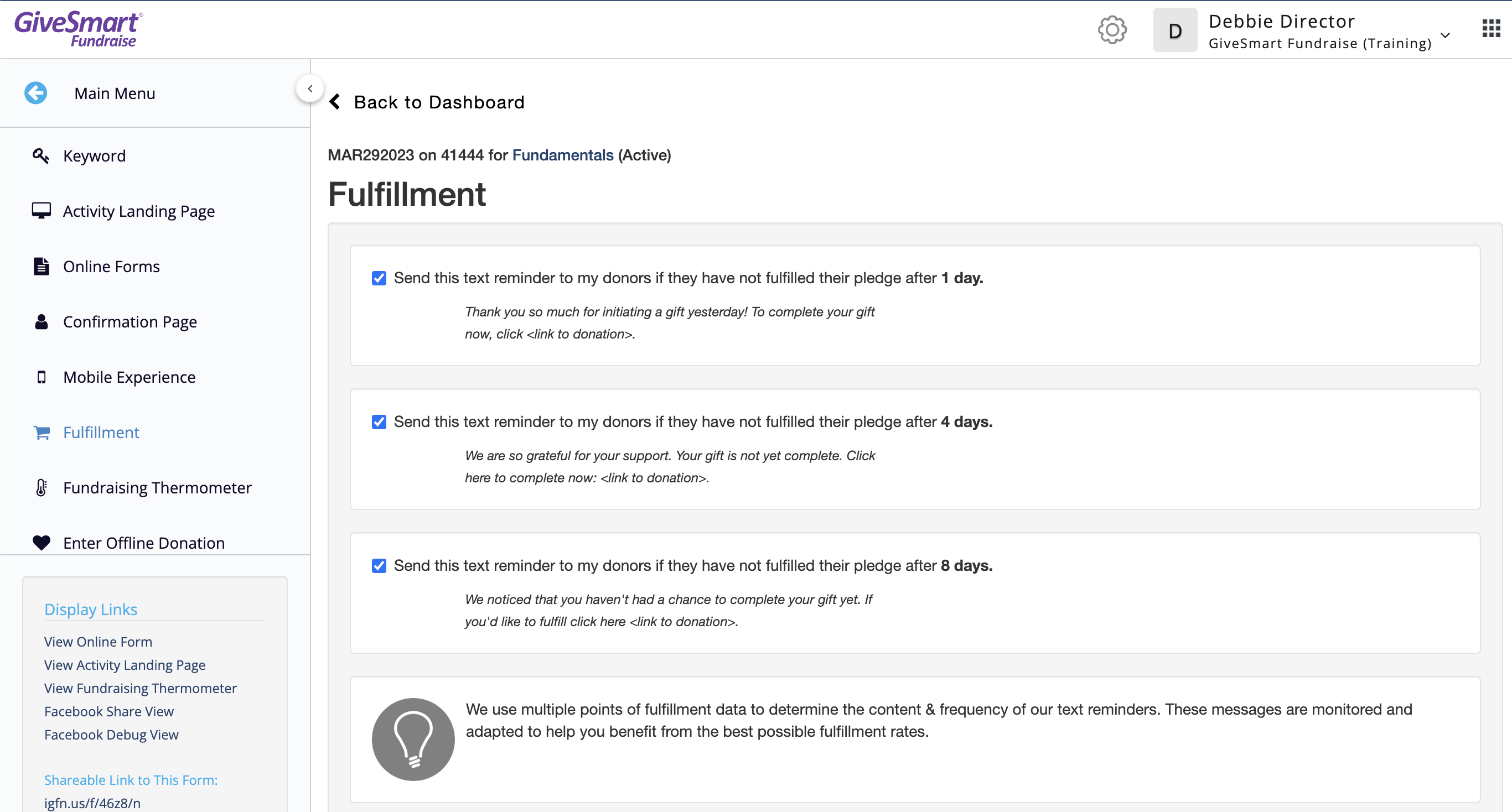Open the apps grid icon
This screenshot has width=1512, height=812.
1491,28
